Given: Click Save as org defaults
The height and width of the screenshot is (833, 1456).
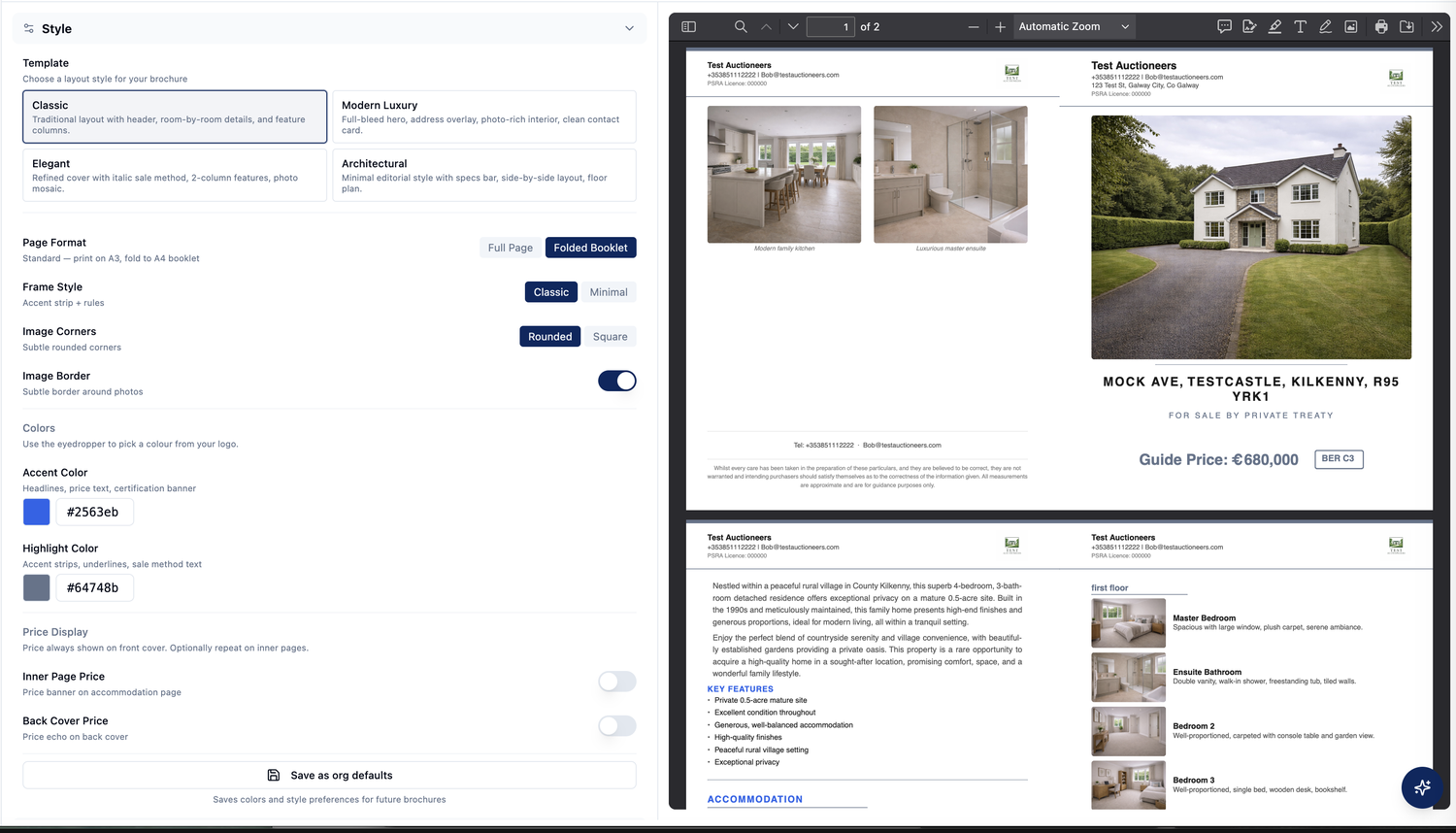Looking at the screenshot, I should (329, 776).
